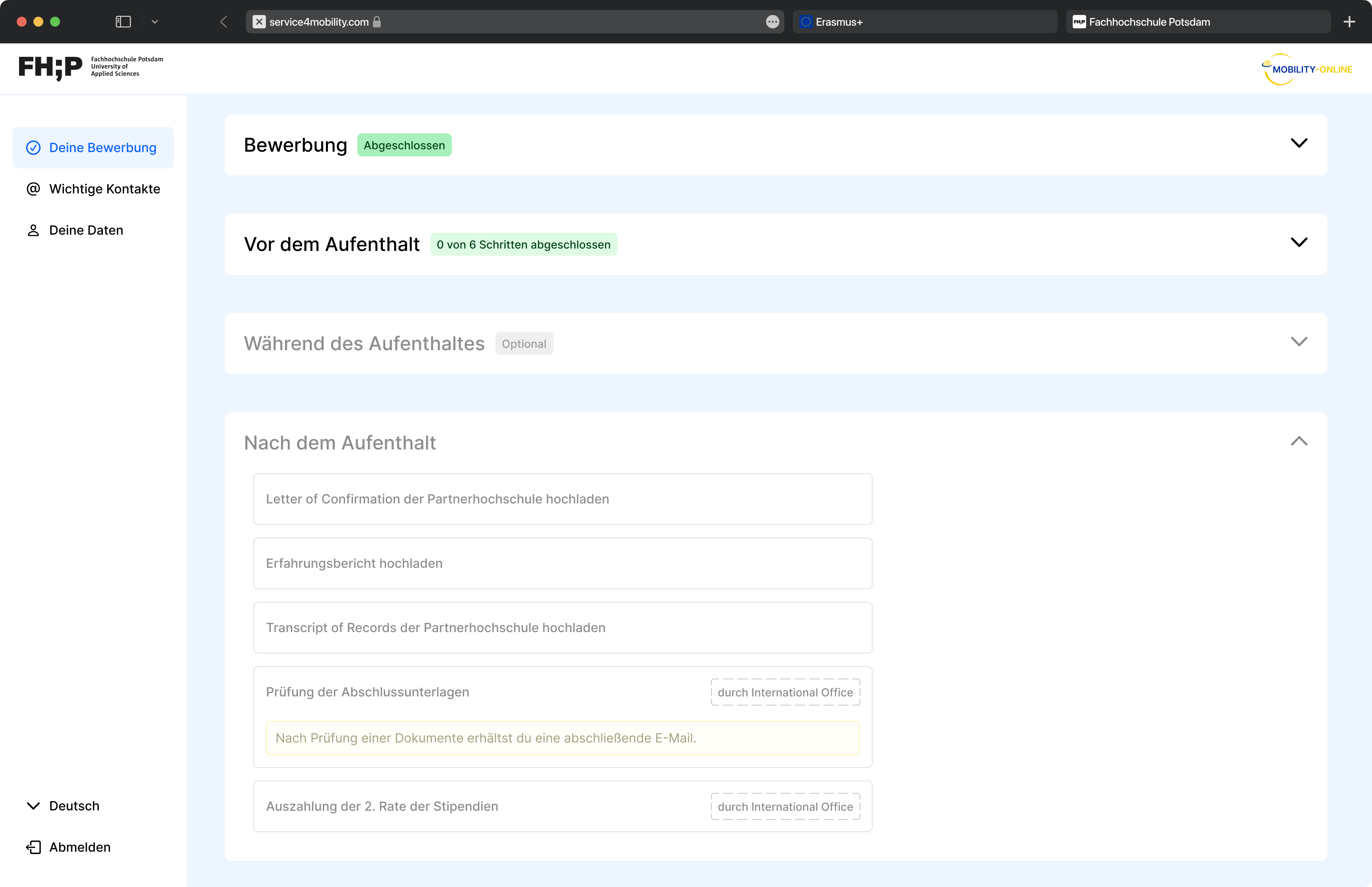Open the page options ellipsis in address bar
The image size is (1372, 887).
point(772,22)
